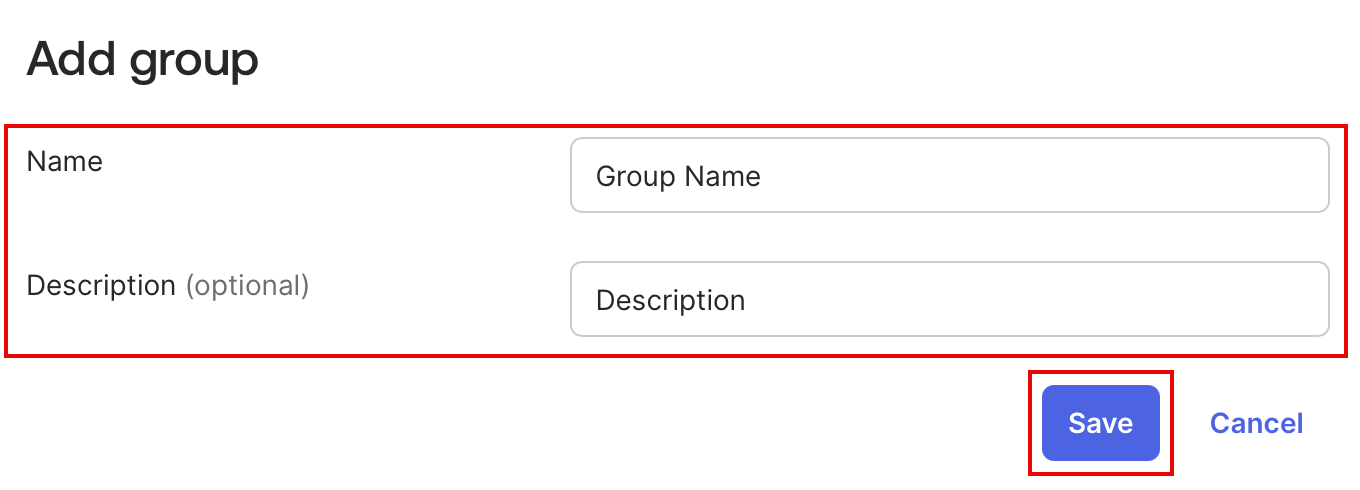Save the new group
1360x490 pixels.
click(1100, 423)
